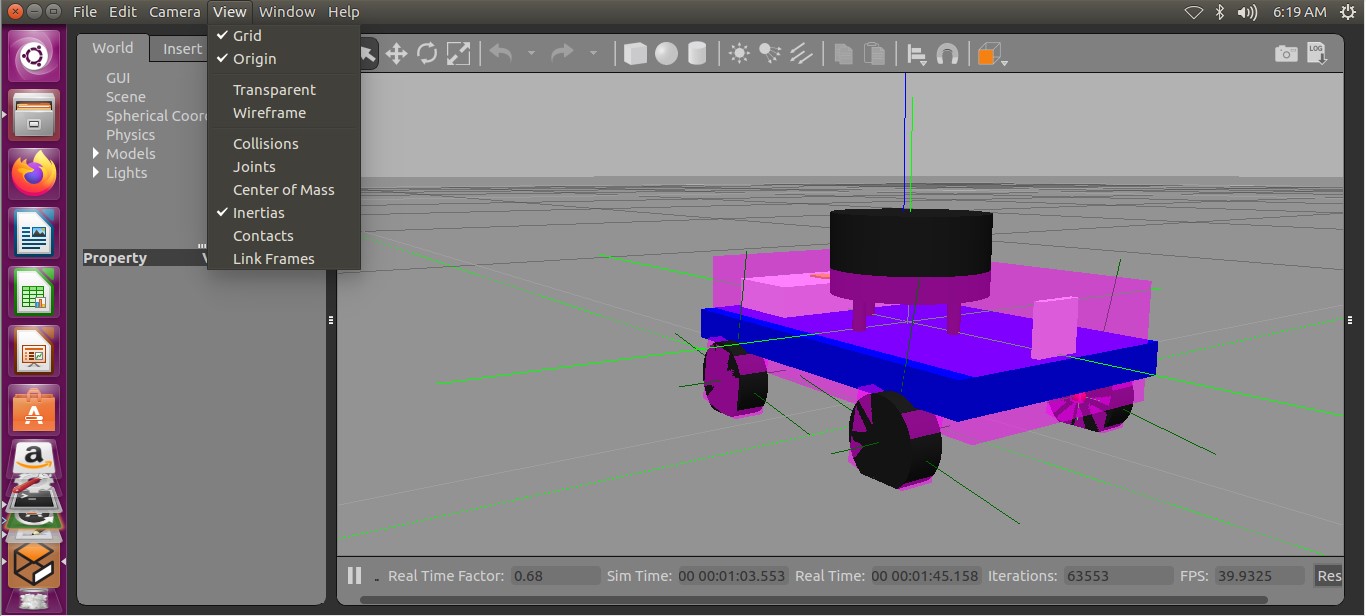
Task: Open the Camera menu
Action: [x=175, y=12]
